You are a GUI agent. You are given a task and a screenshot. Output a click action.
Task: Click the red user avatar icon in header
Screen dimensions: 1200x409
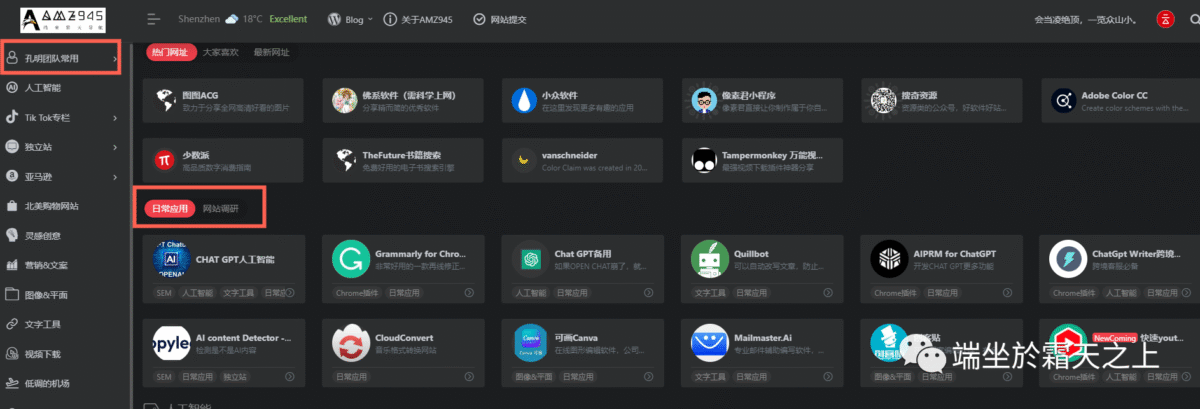point(1165,19)
